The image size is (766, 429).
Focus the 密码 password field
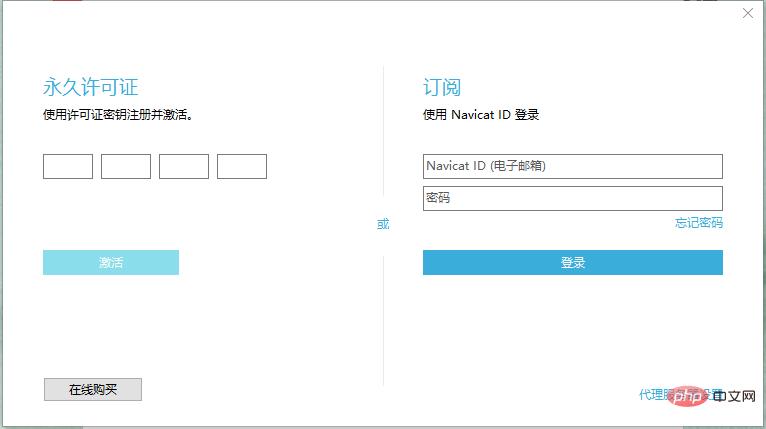[x=573, y=198]
